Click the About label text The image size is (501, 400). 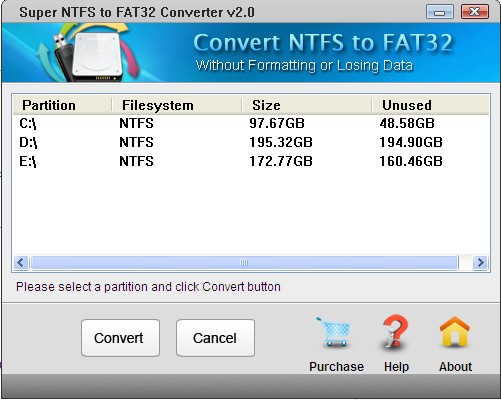click(455, 367)
